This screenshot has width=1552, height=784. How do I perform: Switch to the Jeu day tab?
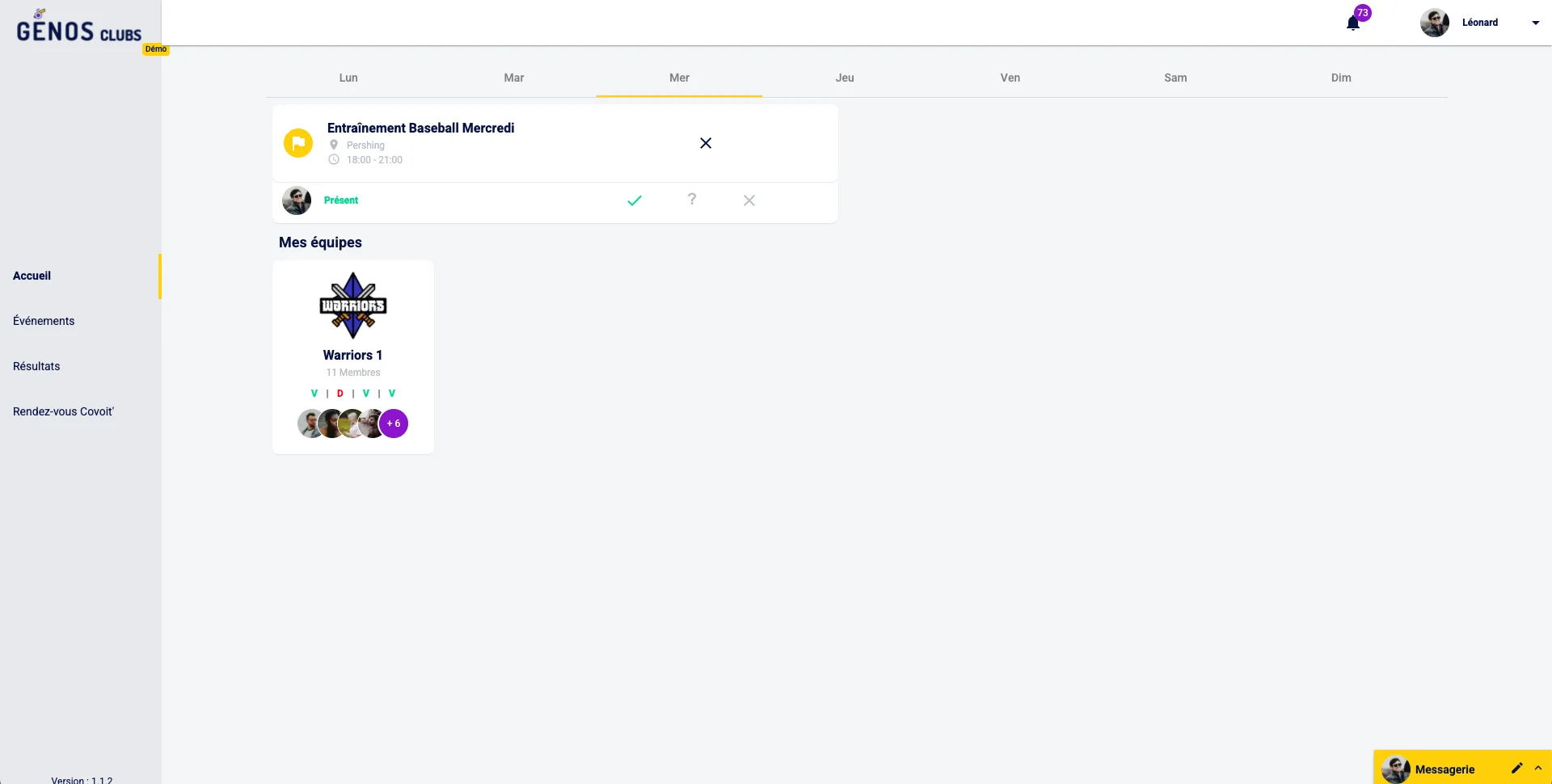(x=845, y=78)
